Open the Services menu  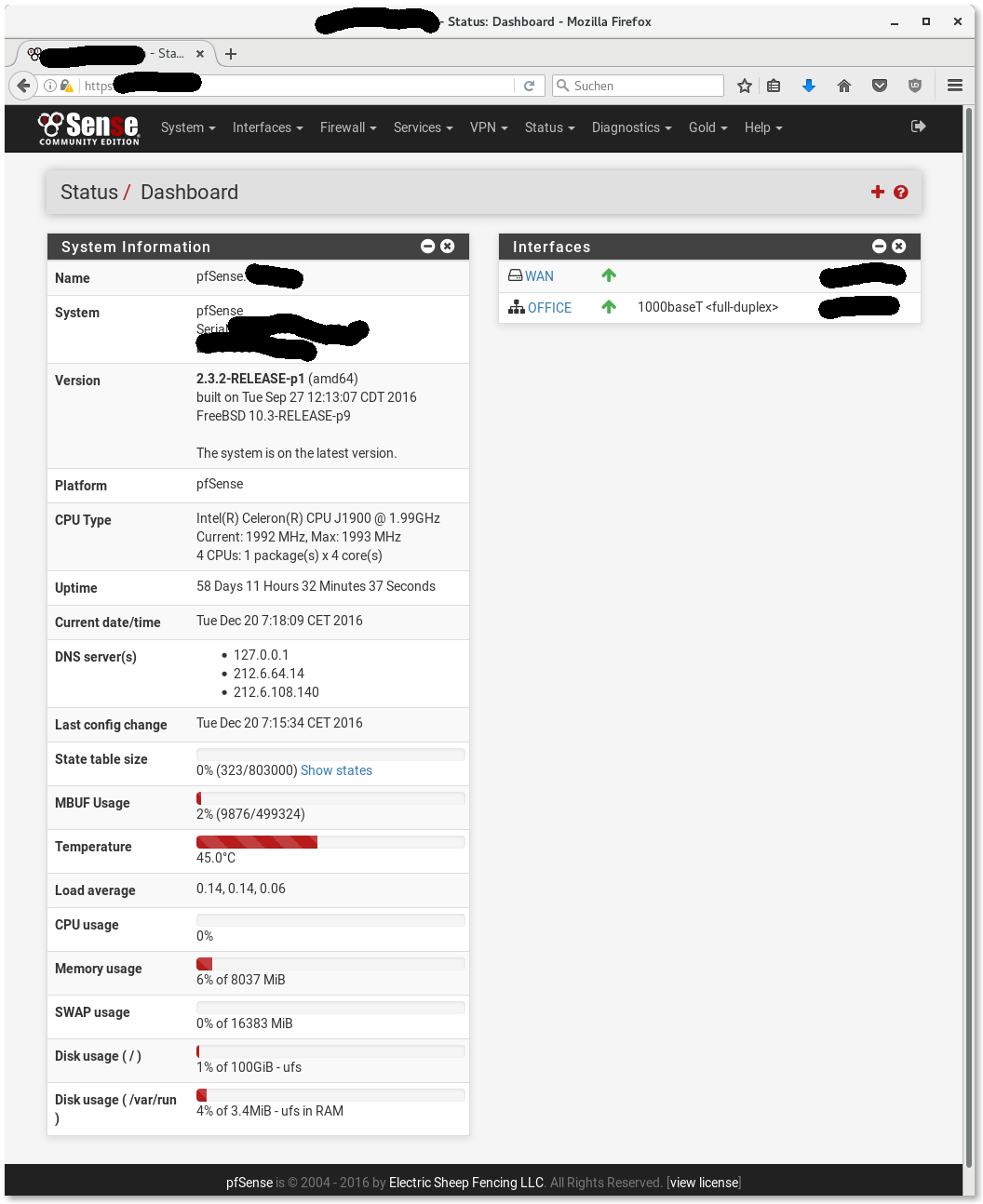[x=423, y=127]
